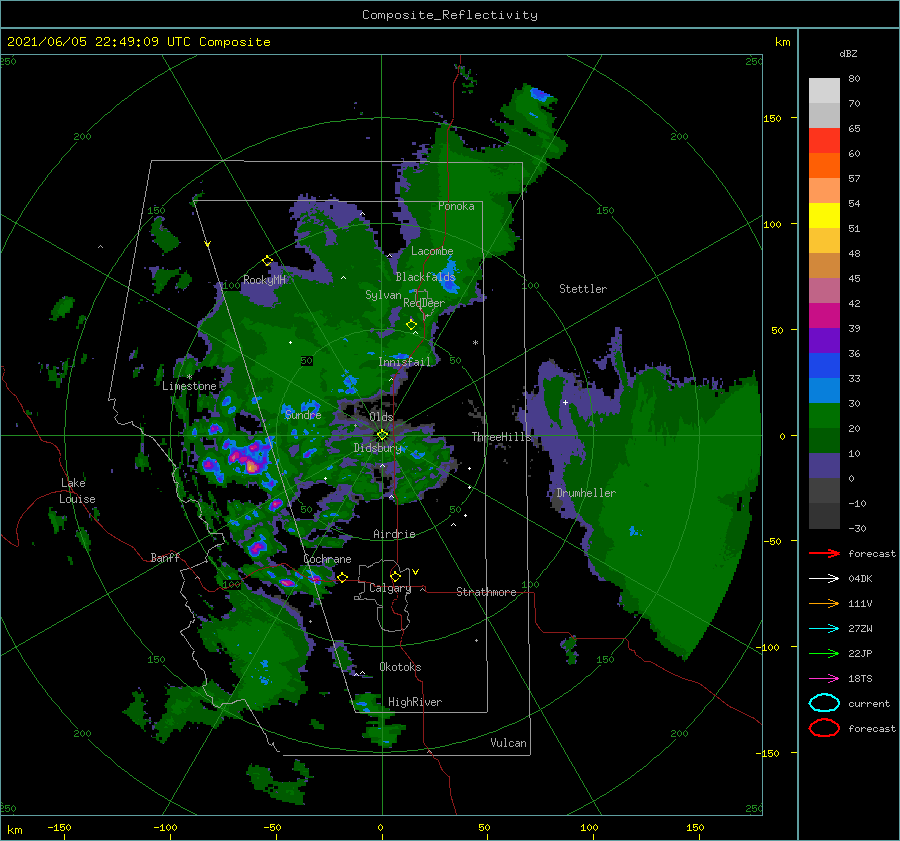Select the Limestone label
The width and height of the screenshot is (900, 841).
189,386
